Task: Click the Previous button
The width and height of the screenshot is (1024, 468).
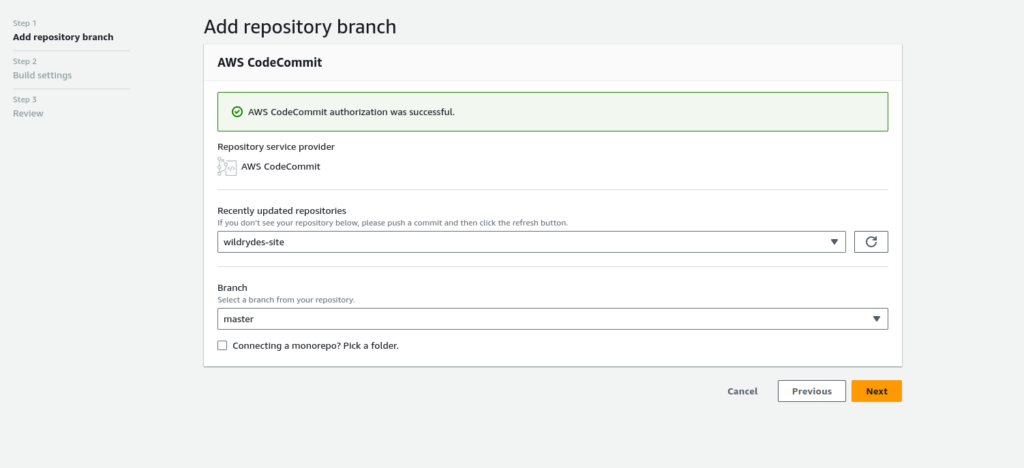Action: tap(812, 391)
